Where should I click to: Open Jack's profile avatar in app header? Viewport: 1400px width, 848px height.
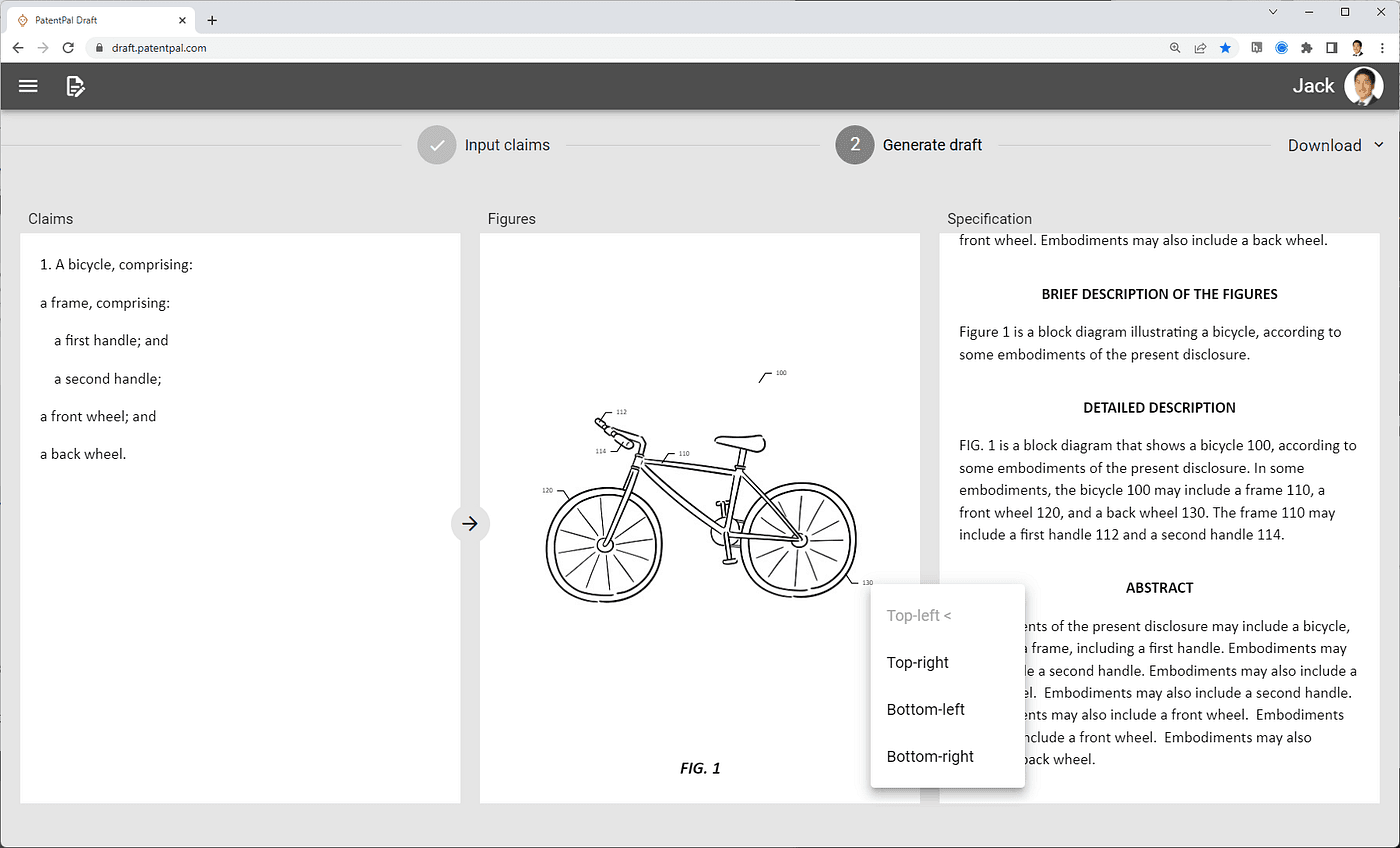point(1363,86)
